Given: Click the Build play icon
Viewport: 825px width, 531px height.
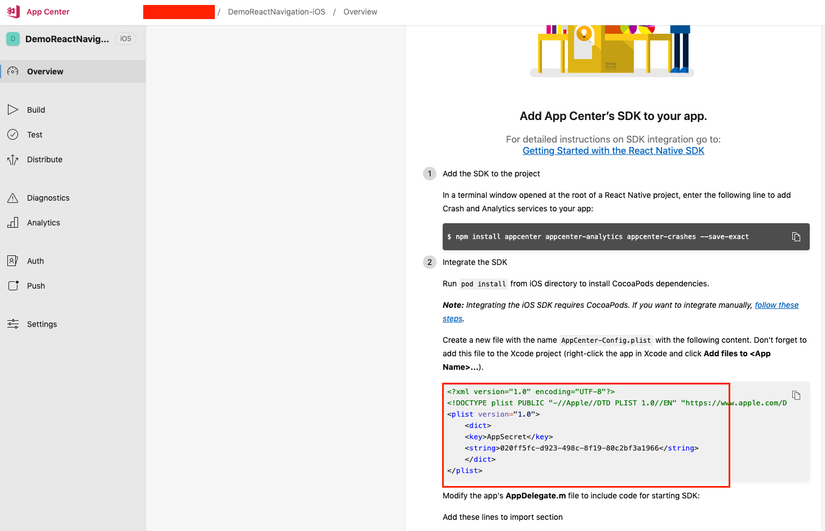Looking at the screenshot, I should (x=13, y=109).
